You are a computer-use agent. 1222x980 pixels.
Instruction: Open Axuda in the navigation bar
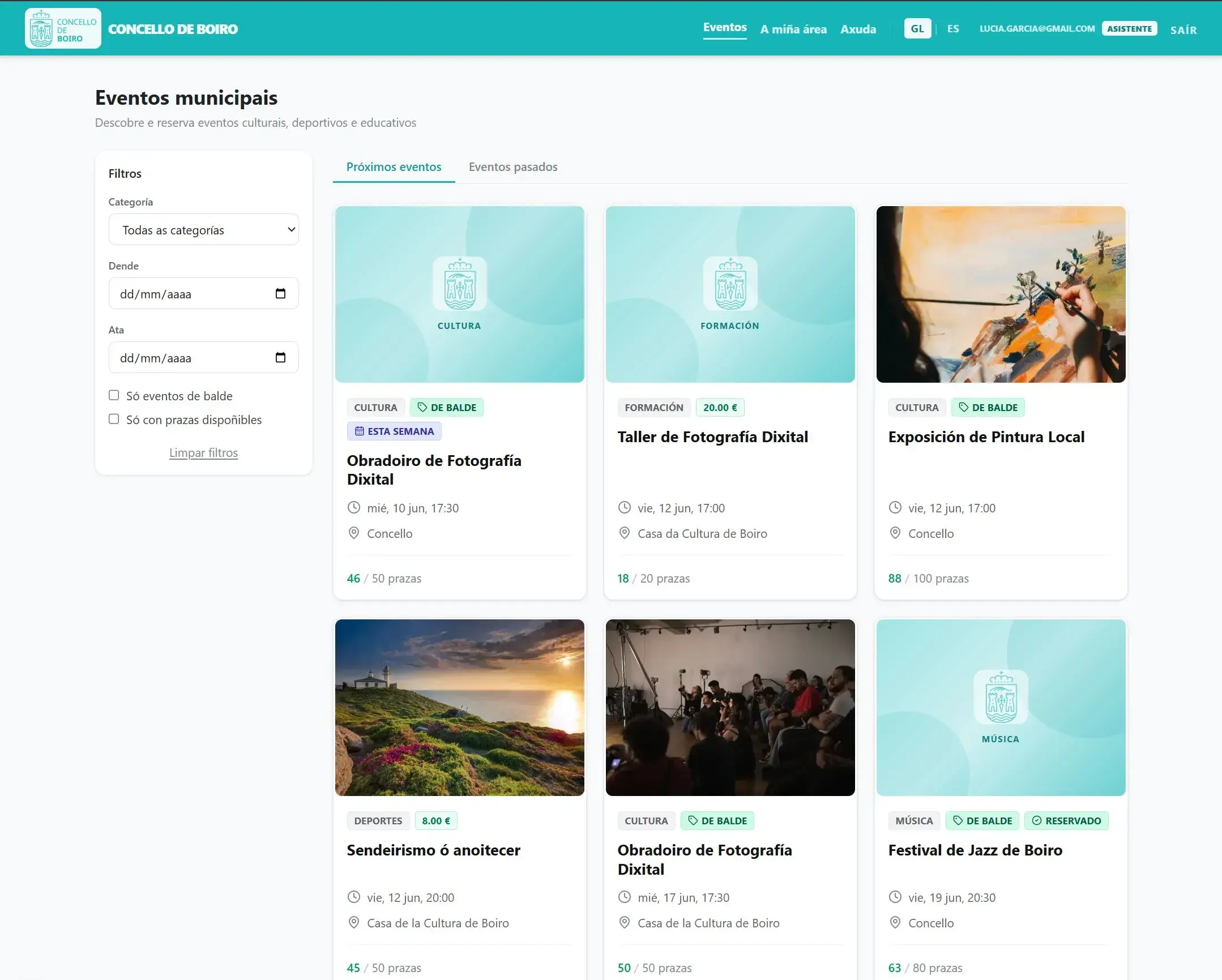point(858,29)
